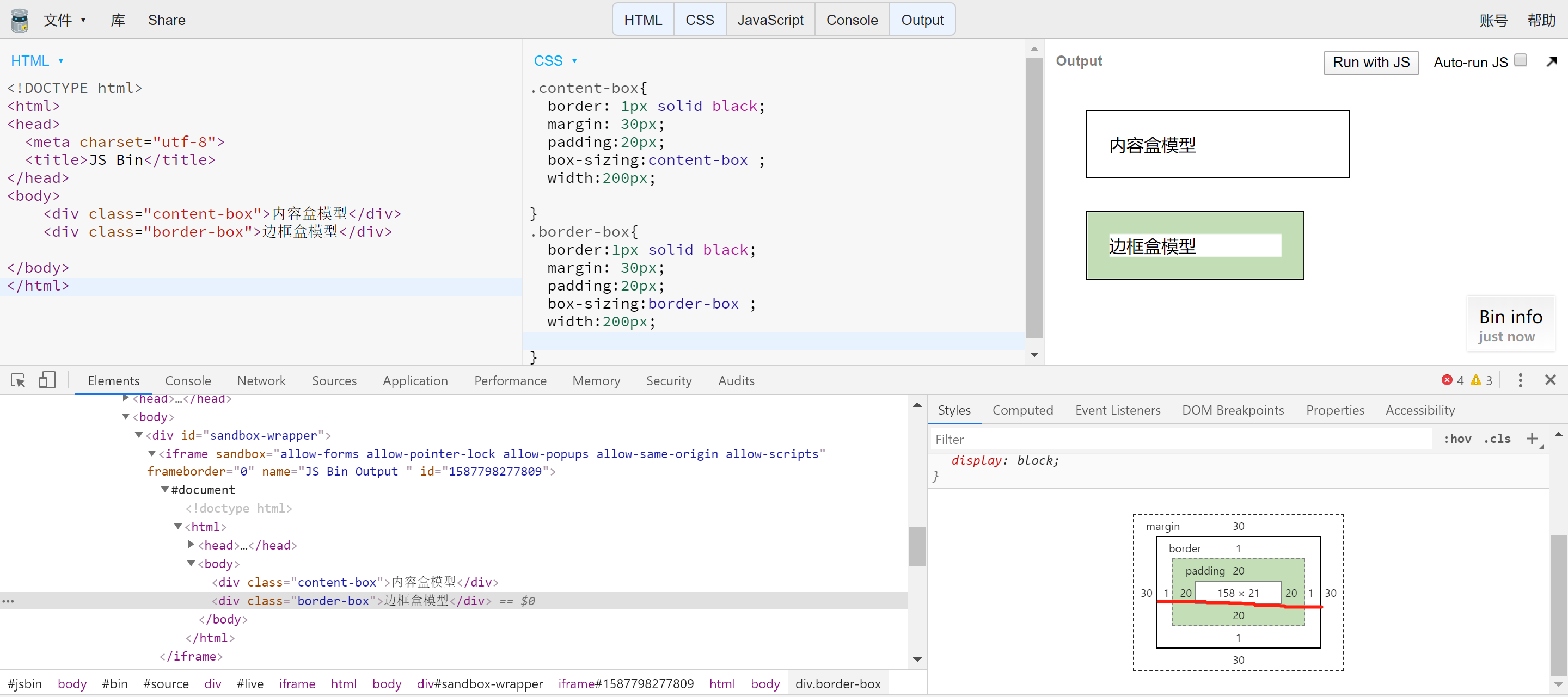Open the 帮助 help menu

(1541, 20)
